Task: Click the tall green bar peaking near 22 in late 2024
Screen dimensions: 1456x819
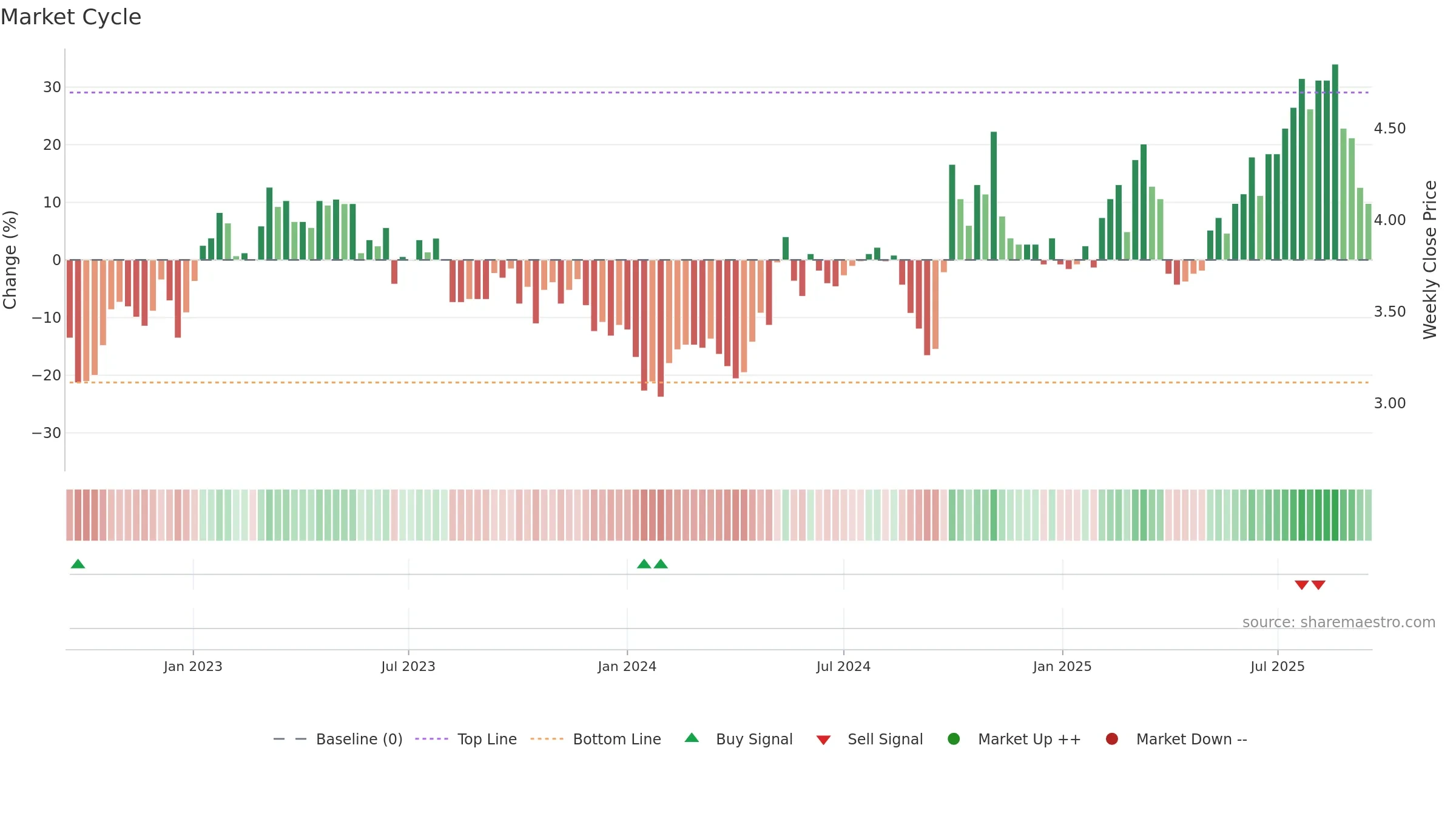Action: click(x=994, y=196)
